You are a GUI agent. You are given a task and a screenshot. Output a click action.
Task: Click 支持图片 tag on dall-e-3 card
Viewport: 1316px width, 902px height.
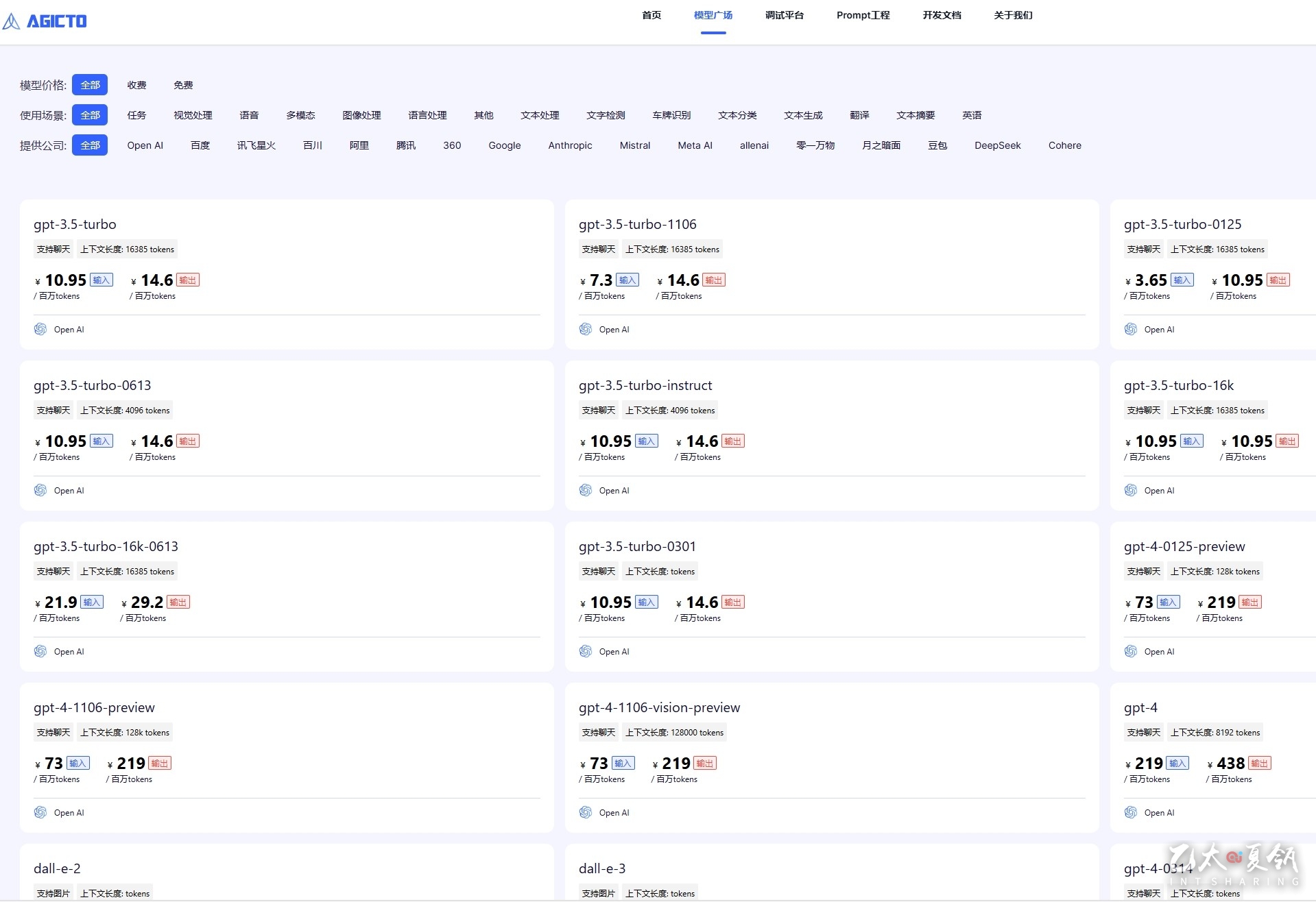click(599, 894)
